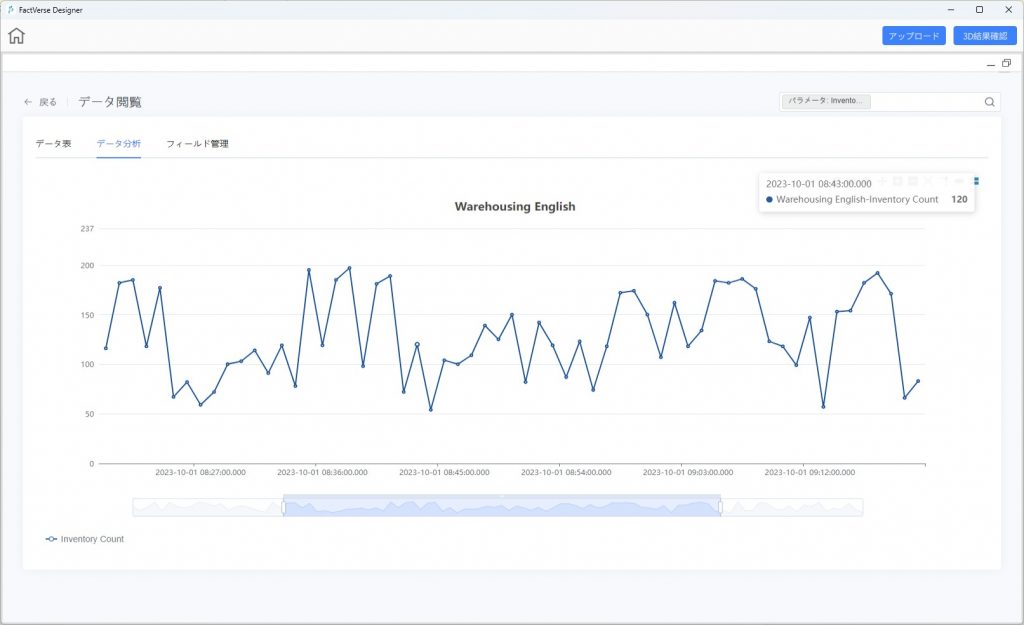Click the パラメータ: Invento... filter tag
Image resolution: width=1024 pixels, height=625 pixels.
(x=826, y=102)
